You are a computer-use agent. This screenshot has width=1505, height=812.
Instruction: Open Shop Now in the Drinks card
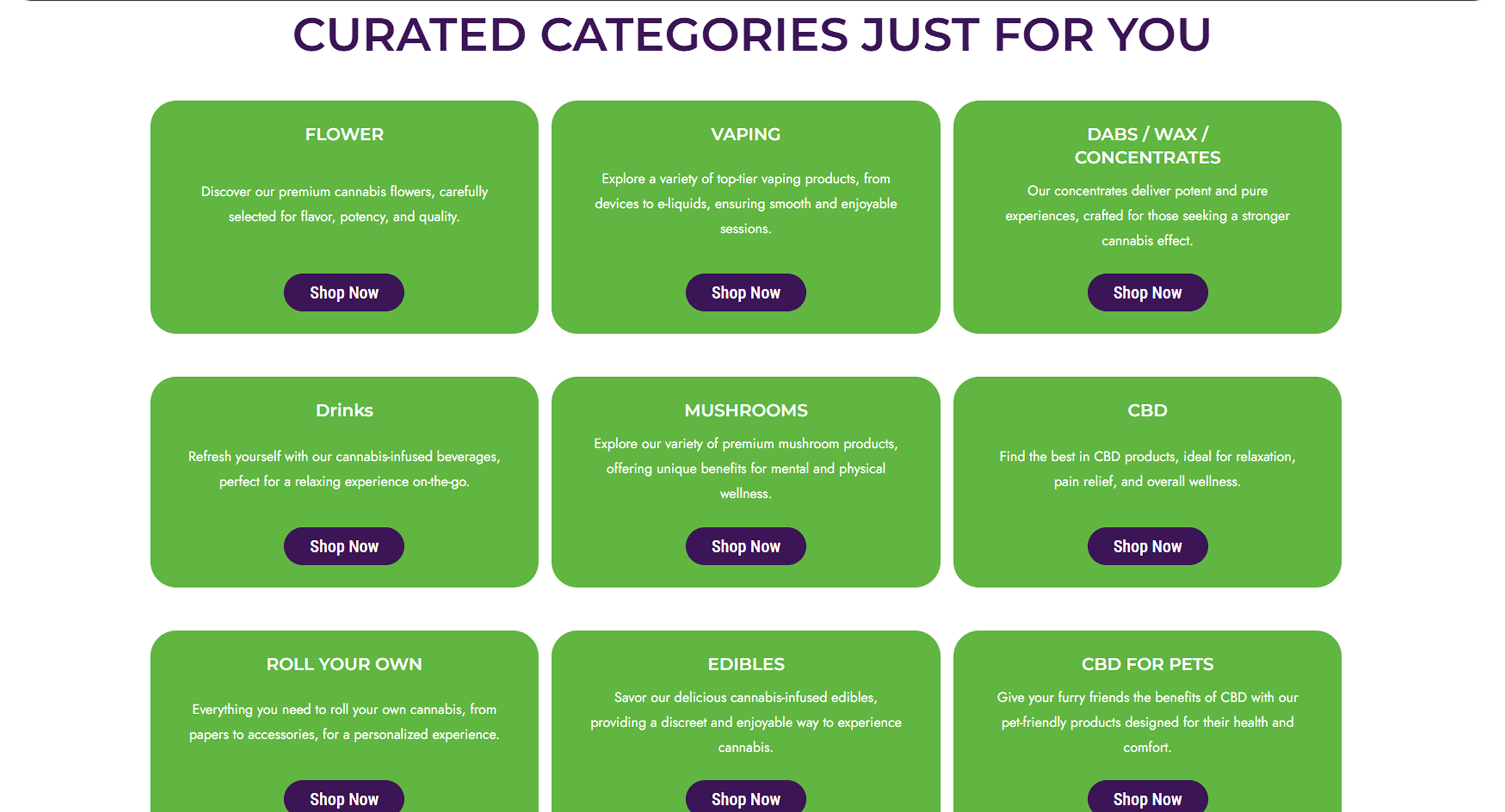(344, 546)
